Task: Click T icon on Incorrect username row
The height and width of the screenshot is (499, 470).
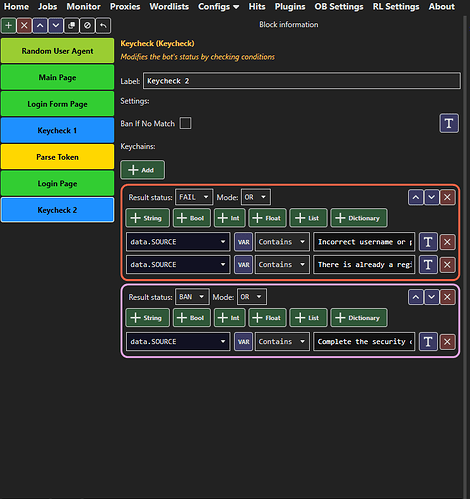Action: (x=428, y=242)
